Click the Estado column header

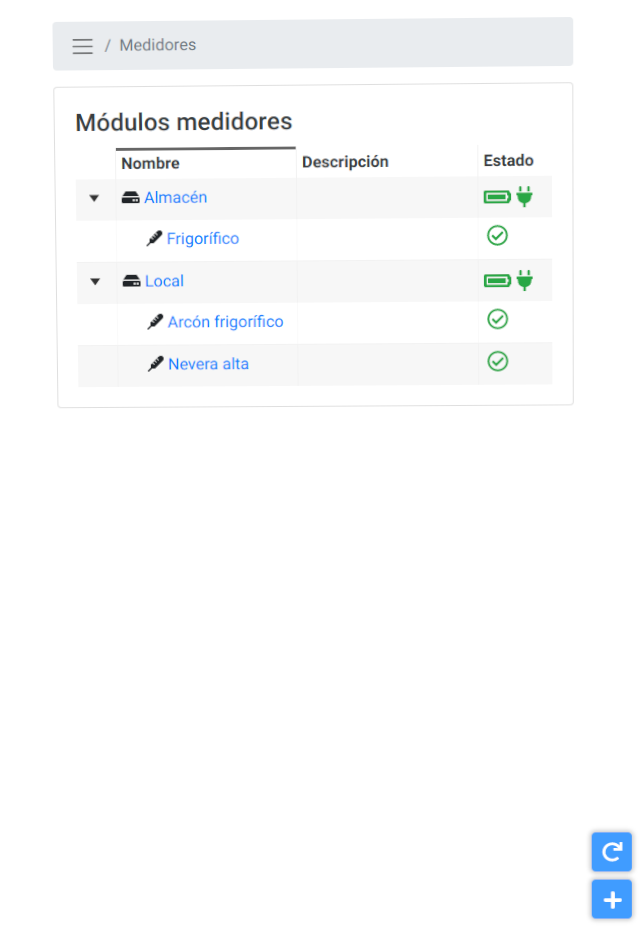tap(508, 161)
